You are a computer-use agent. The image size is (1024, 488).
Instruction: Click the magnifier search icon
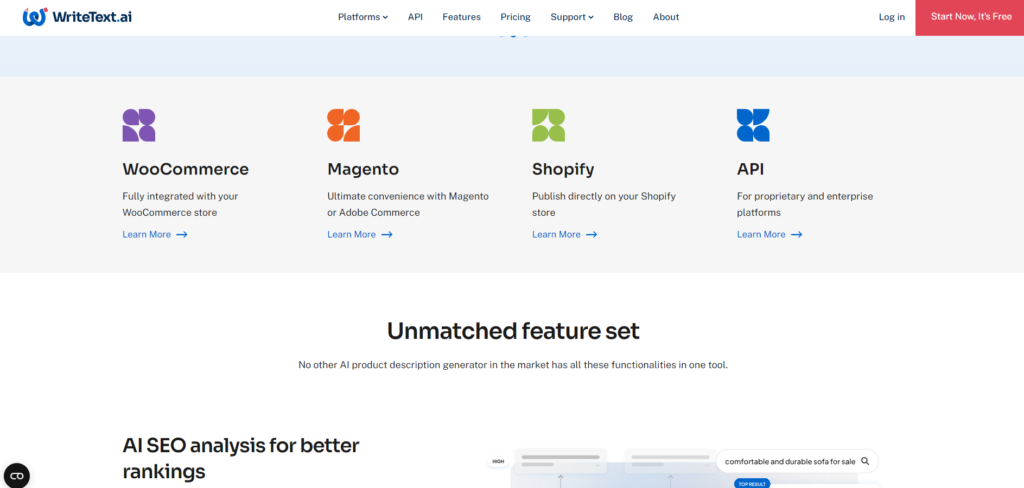865,461
